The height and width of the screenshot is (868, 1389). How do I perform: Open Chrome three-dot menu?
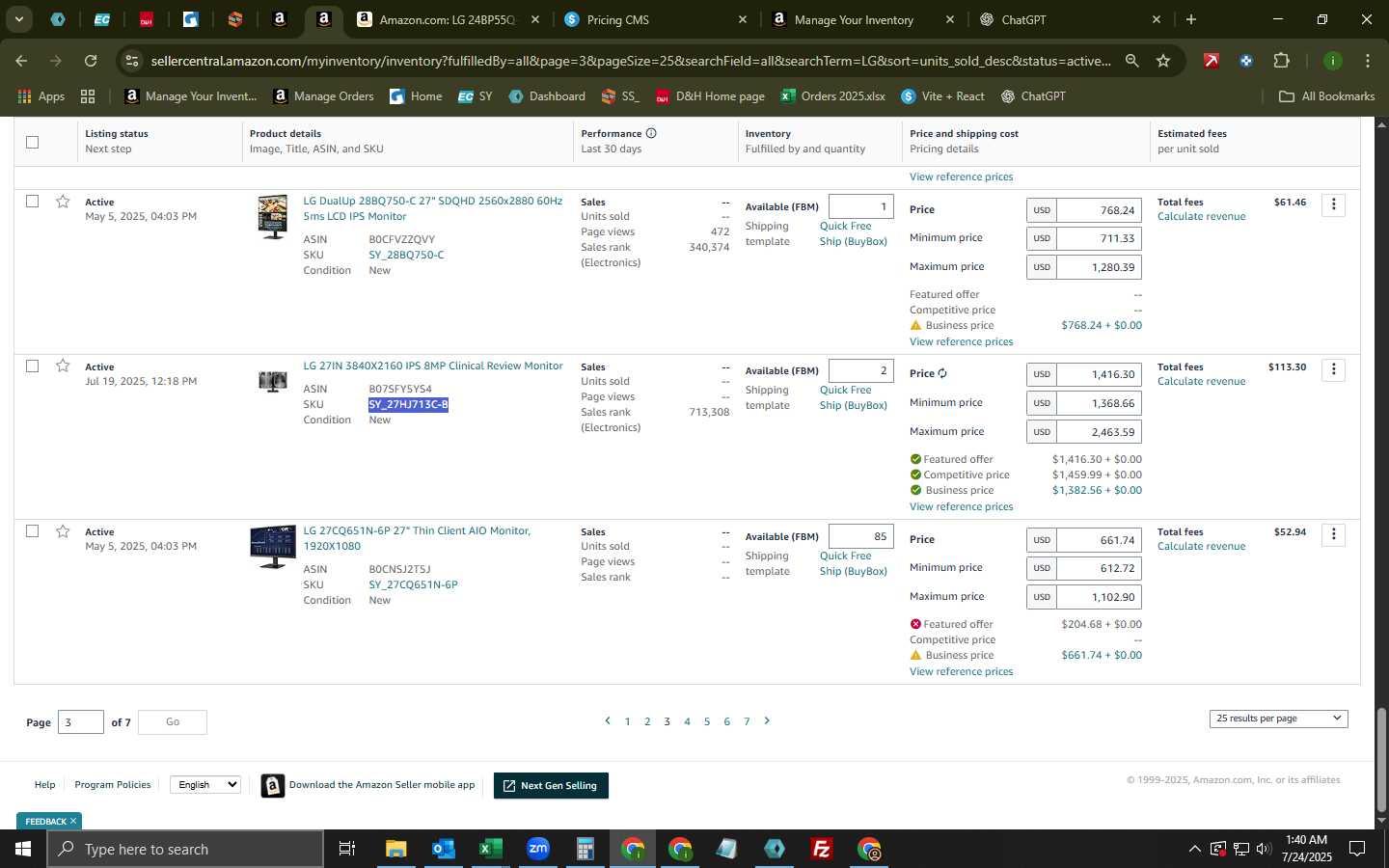[x=1368, y=61]
